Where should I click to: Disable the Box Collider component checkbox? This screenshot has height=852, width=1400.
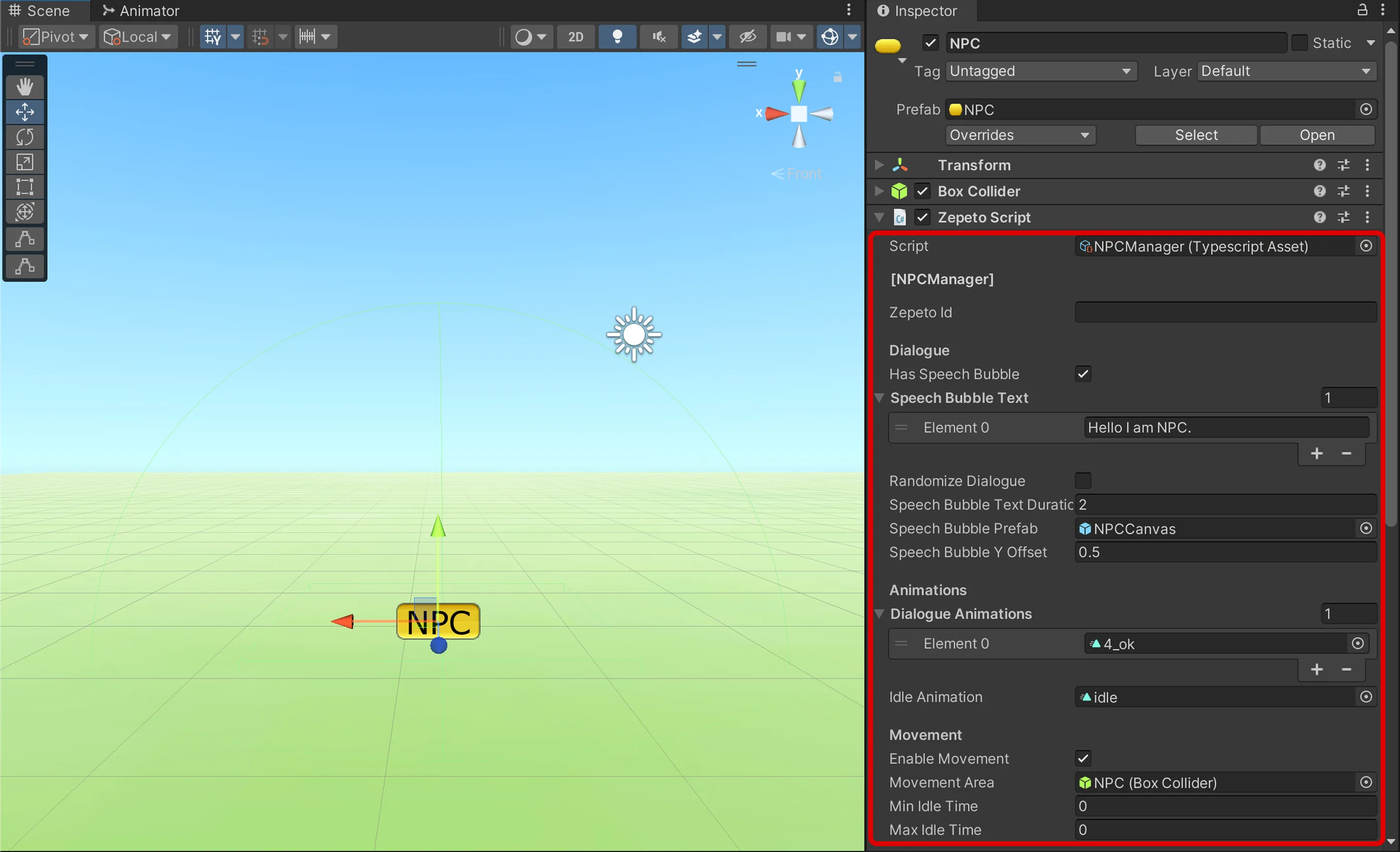(922, 192)
